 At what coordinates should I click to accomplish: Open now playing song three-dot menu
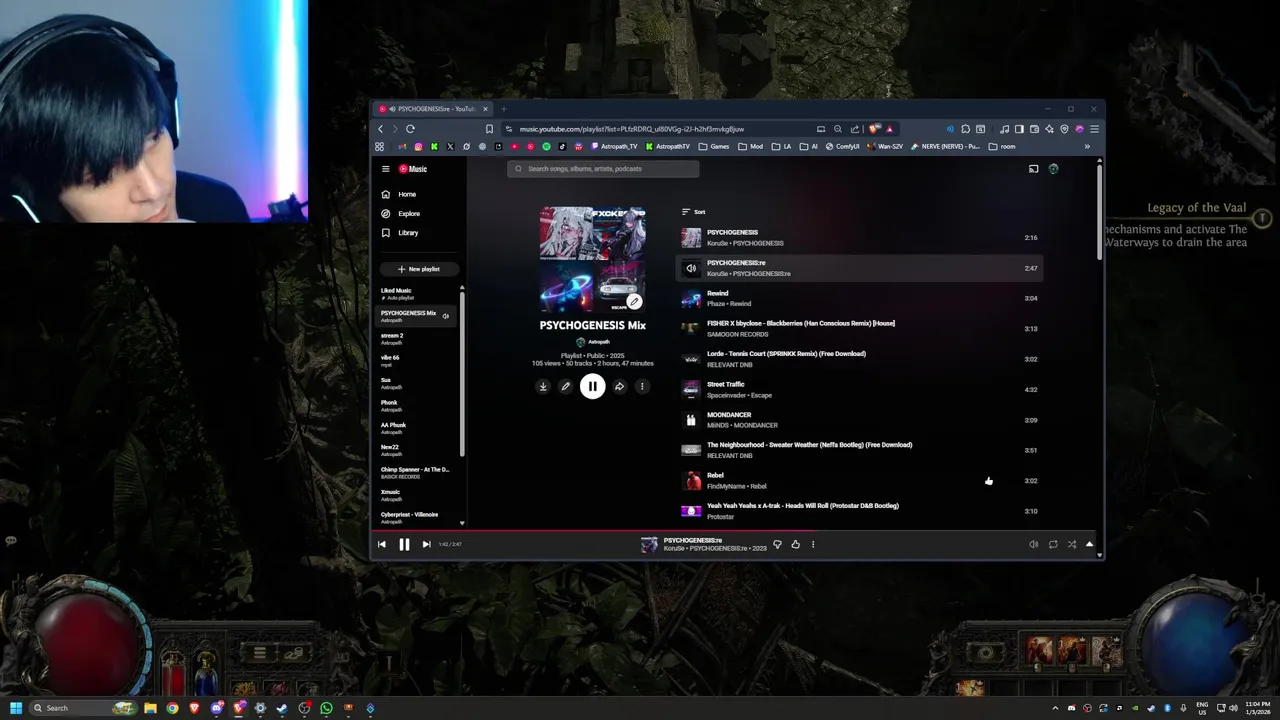tap(813, 545)
